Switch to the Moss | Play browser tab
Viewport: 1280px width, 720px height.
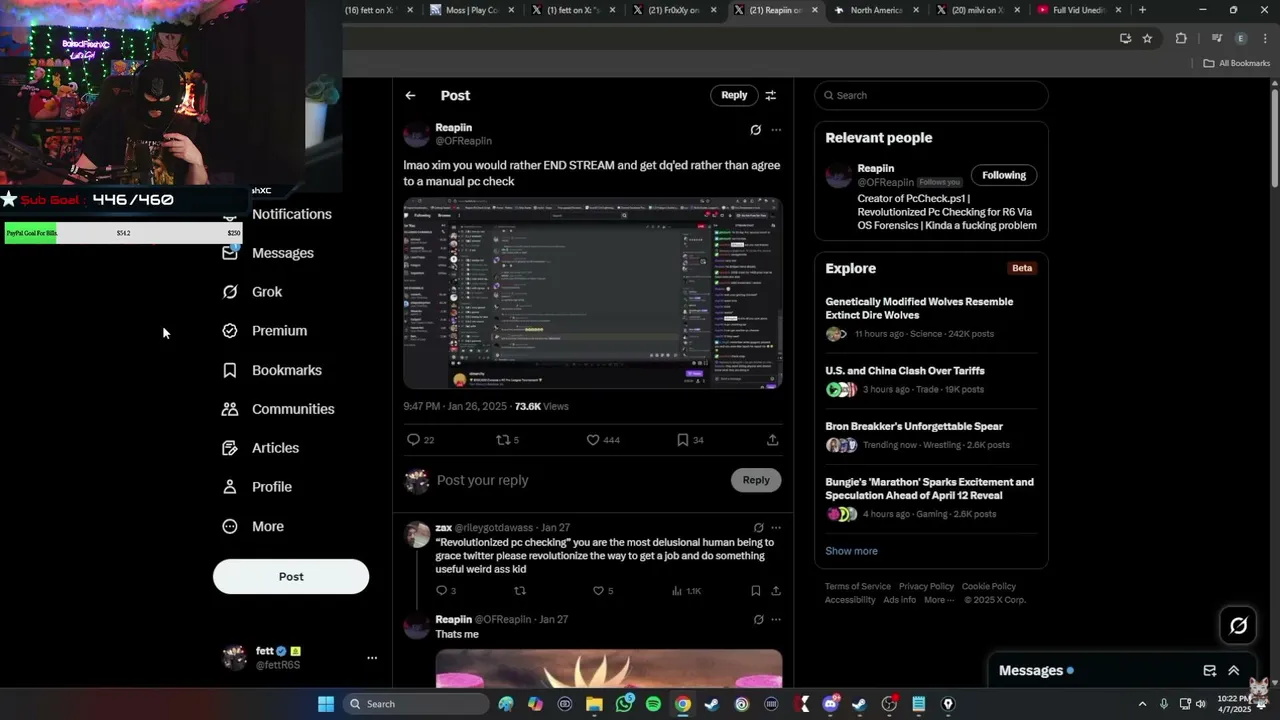[472, 10]
